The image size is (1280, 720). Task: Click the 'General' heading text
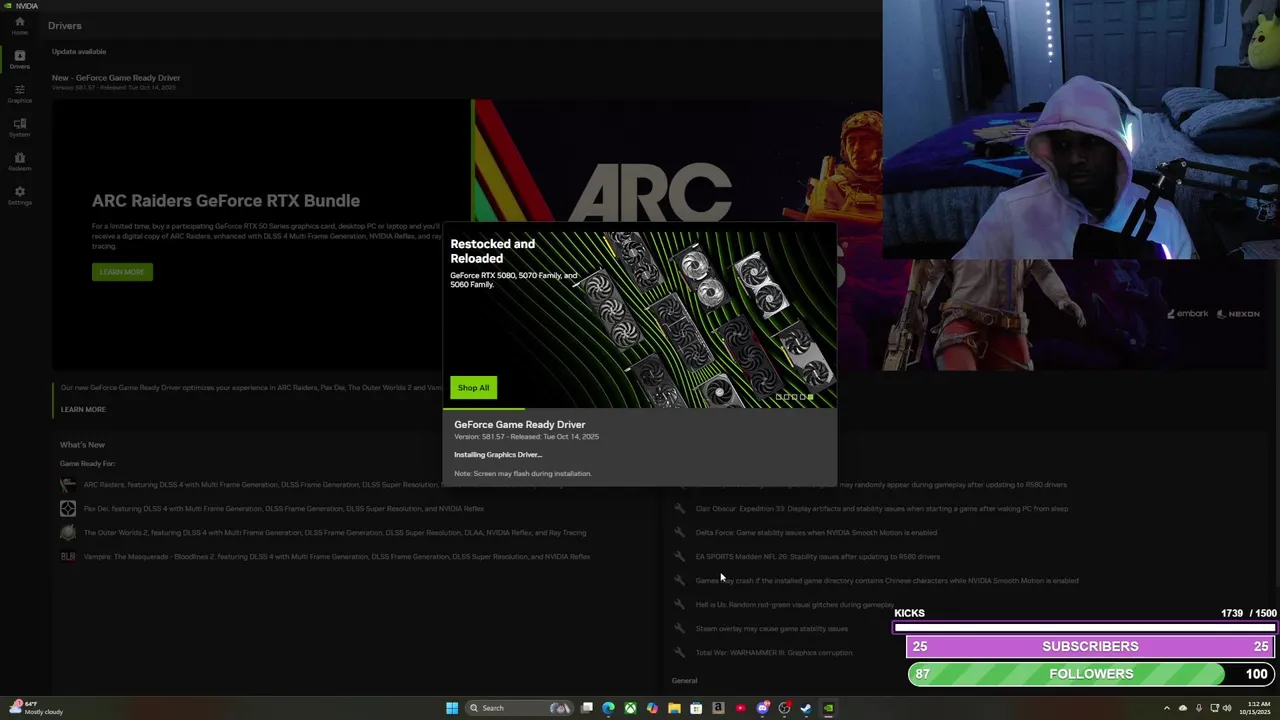[x=685, y=681]
